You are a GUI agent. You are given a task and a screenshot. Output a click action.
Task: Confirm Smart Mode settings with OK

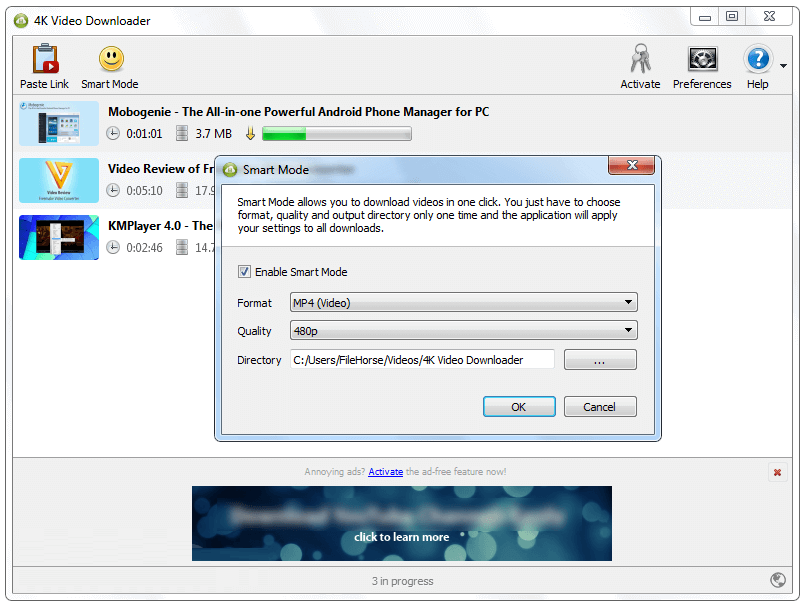[x=519, y=407]
